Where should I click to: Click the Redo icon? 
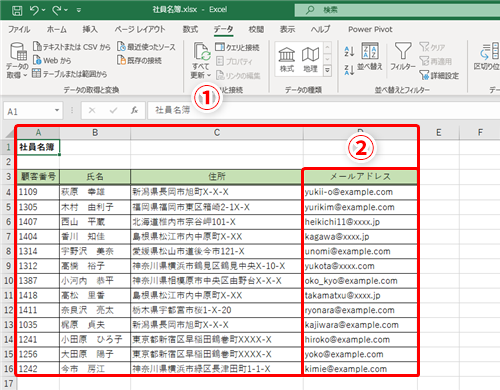(x=57, y=10)
